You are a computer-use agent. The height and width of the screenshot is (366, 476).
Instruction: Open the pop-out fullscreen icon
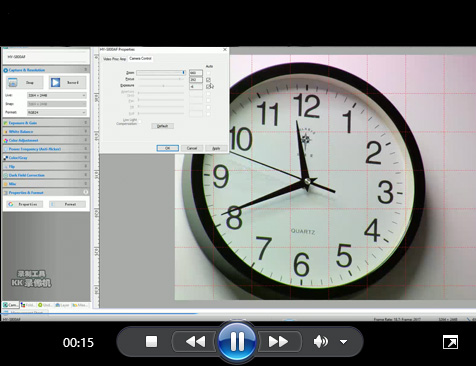450,342
